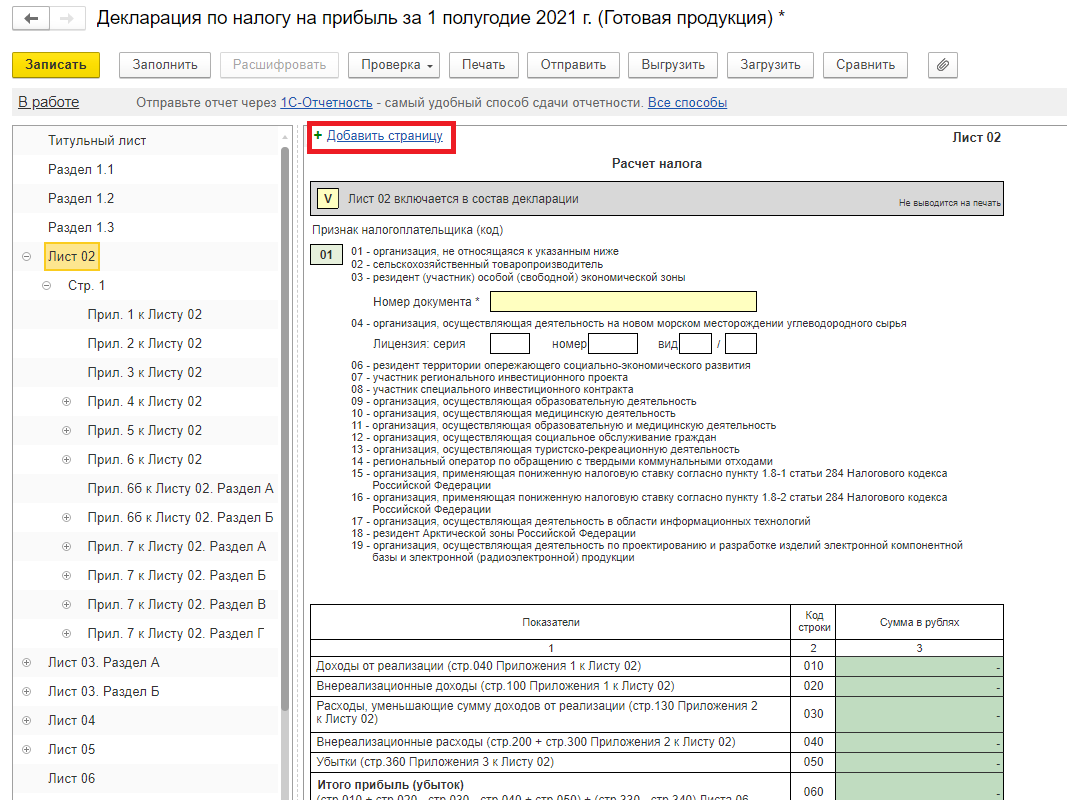This screenshot has width=1067, height=800.
Task: Open the Проверка dropdown menu
Action: pos(393,65)
